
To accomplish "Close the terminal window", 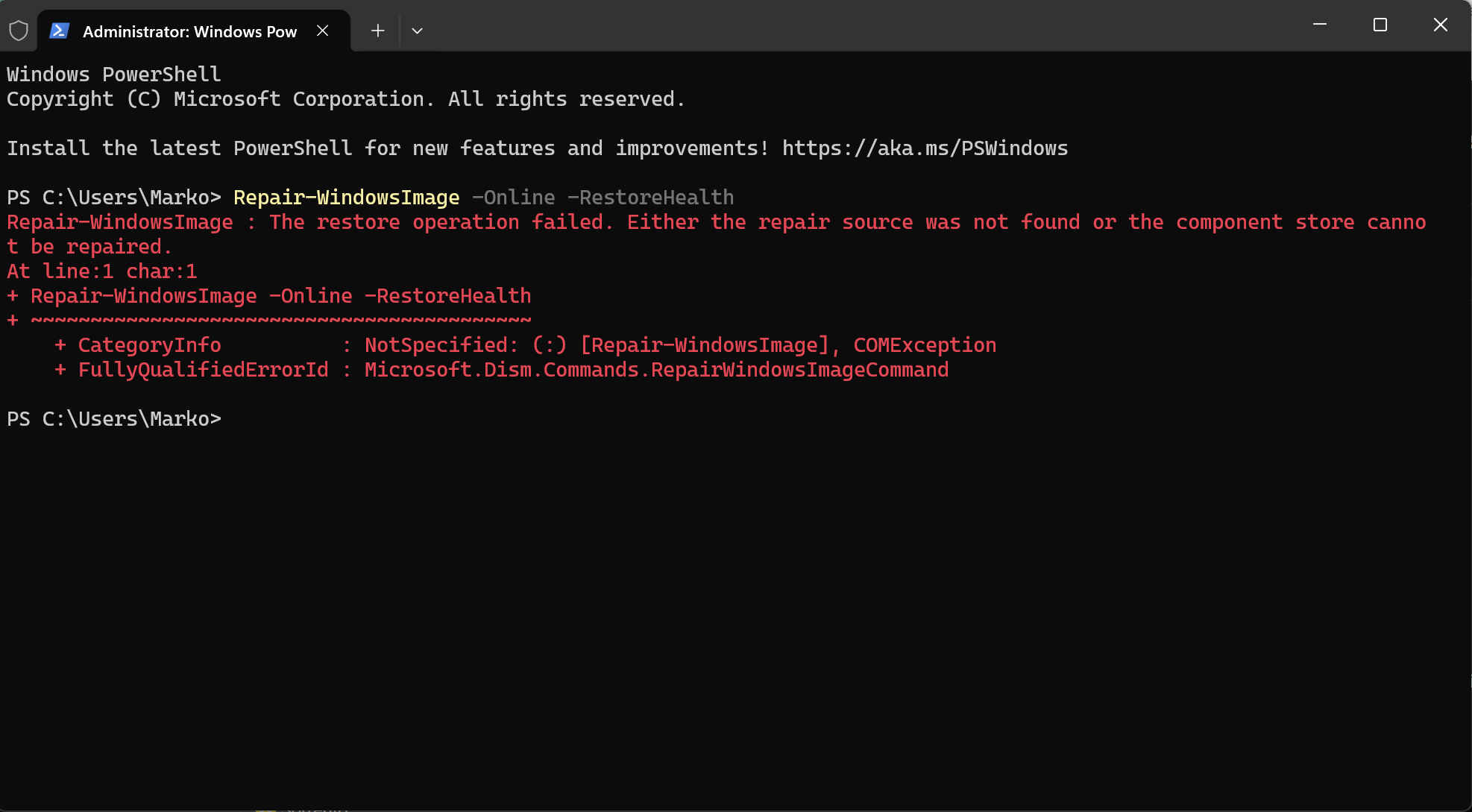I will pyautogui.click(x=1441, y=25).
